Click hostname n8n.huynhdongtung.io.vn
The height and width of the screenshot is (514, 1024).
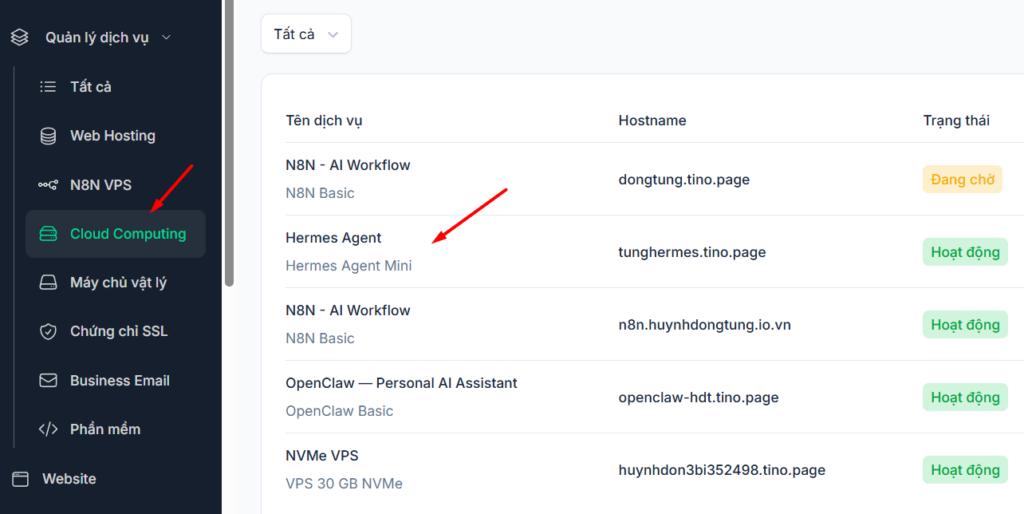(x=705, y=325)
